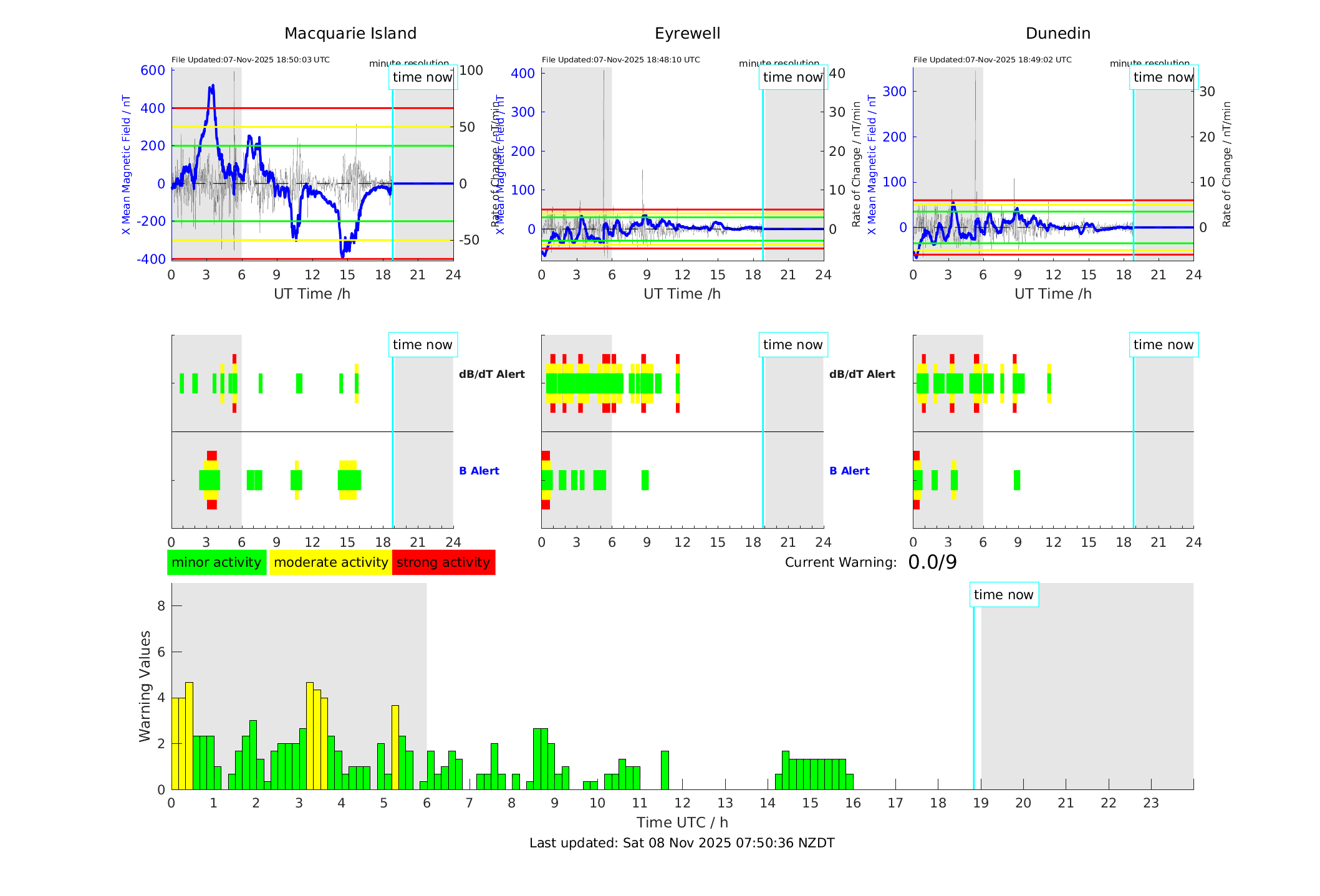Click the left blue 'B Alert' label
The width and height of the screenshot is (1320, 896).
tap(479, 471)
